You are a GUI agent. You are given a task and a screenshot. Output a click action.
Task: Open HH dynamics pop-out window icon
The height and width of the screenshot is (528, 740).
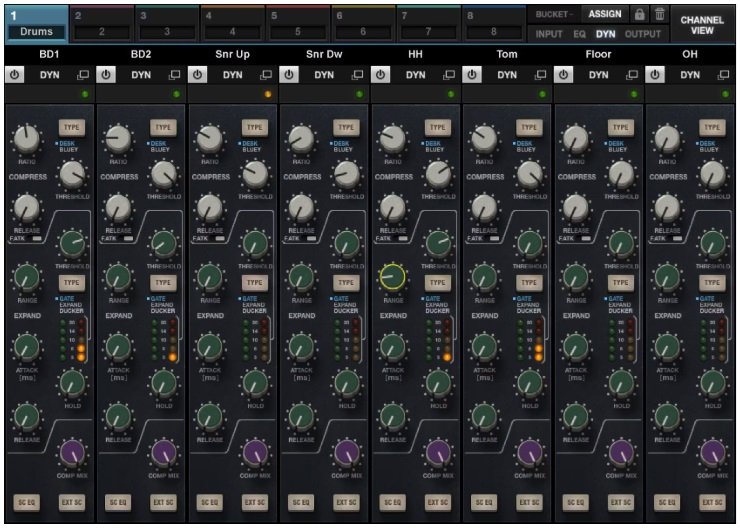click(449, 75)
